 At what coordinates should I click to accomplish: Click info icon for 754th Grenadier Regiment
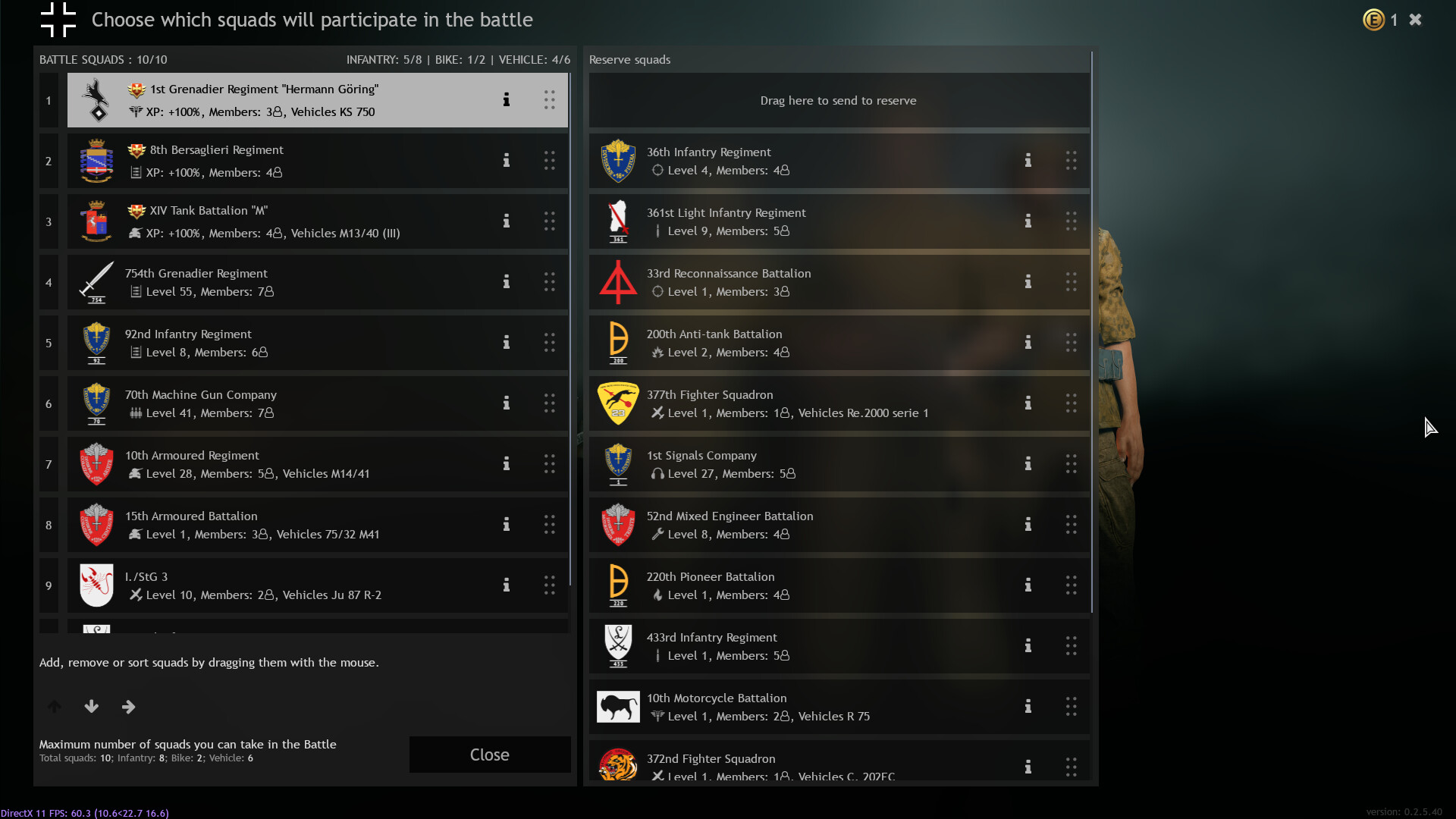pos(506,281)
